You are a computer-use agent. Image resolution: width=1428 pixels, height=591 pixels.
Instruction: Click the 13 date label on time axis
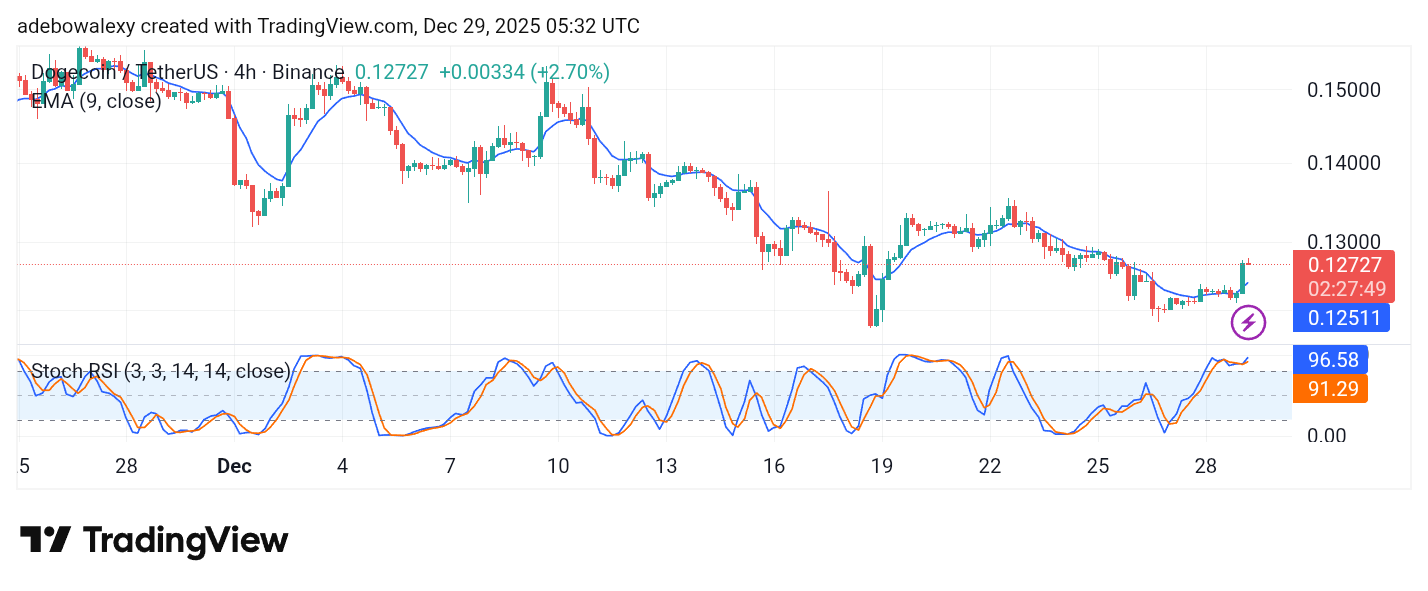(x=666, y=466)
